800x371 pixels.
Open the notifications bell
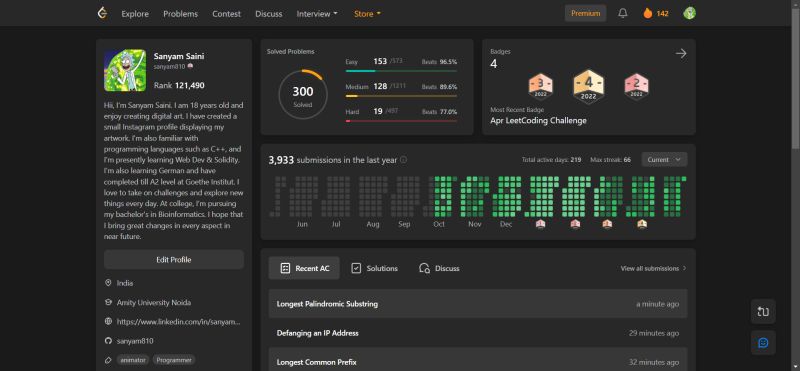(622, 14)
